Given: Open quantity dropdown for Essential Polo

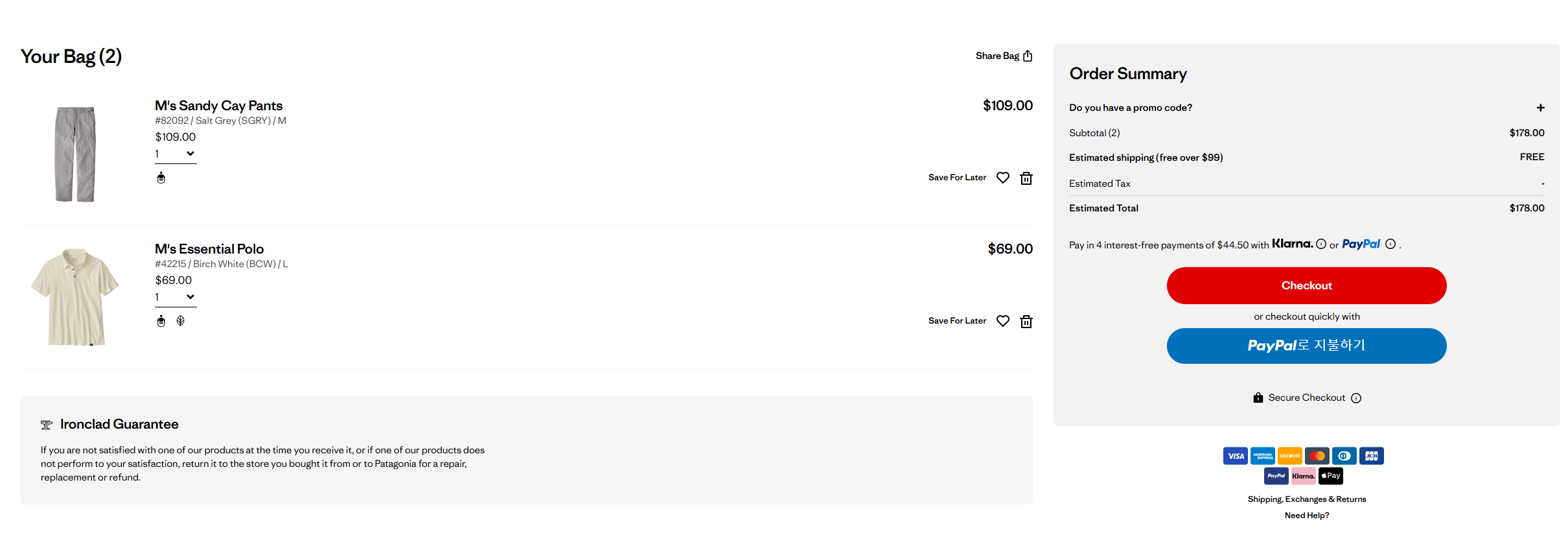Looking at the screenshot, I should pyautogui.click(x=176, y=298).
